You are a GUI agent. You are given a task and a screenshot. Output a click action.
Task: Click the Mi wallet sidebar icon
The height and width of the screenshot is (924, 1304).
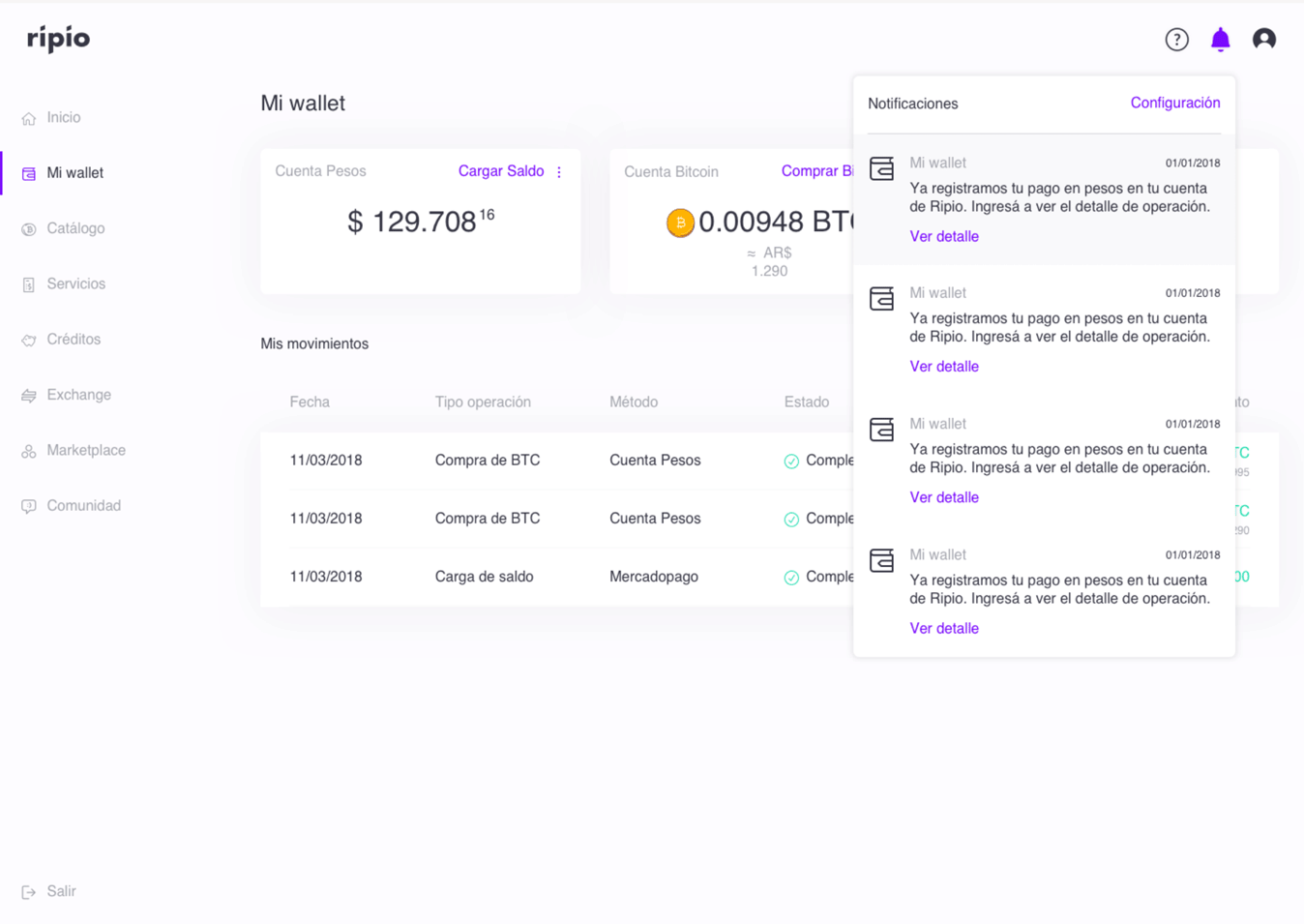29,173
